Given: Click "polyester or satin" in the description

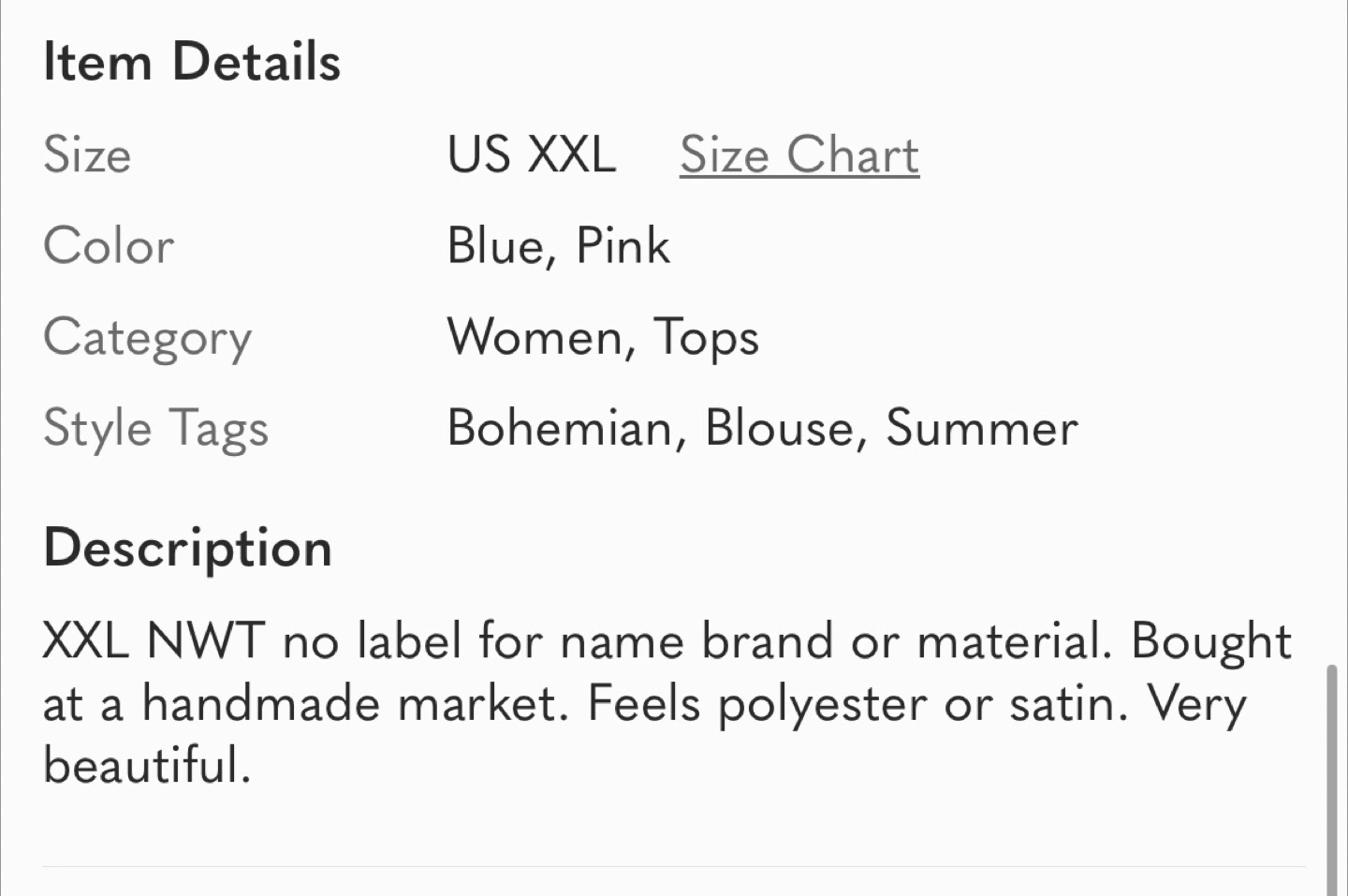Looking at the screenshot, I should click(x=919, y=704).
